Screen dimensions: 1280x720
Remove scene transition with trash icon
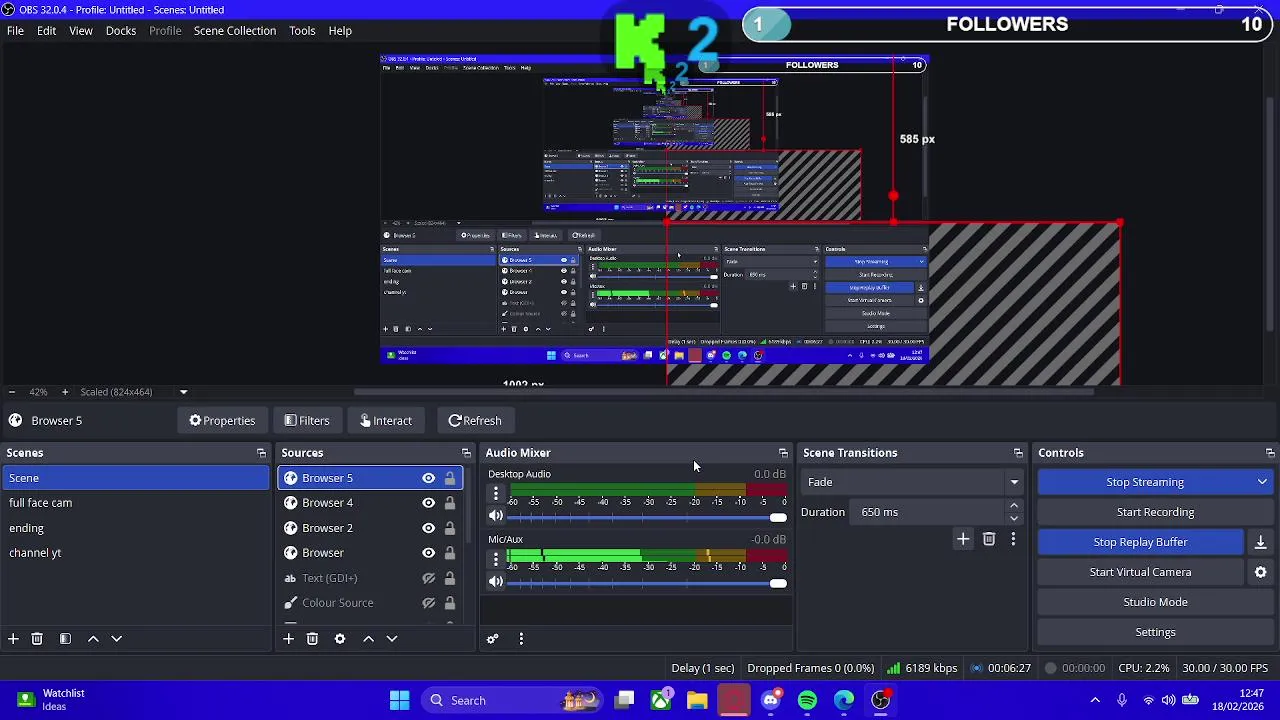click(x=989, y=539)
